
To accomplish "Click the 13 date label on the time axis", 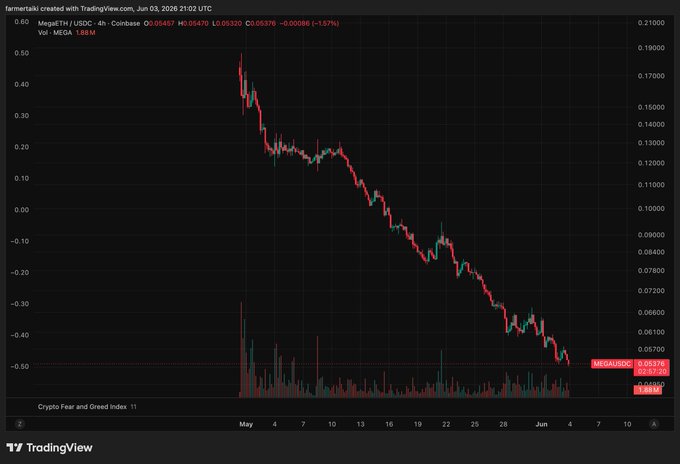I will click(360, 424).
